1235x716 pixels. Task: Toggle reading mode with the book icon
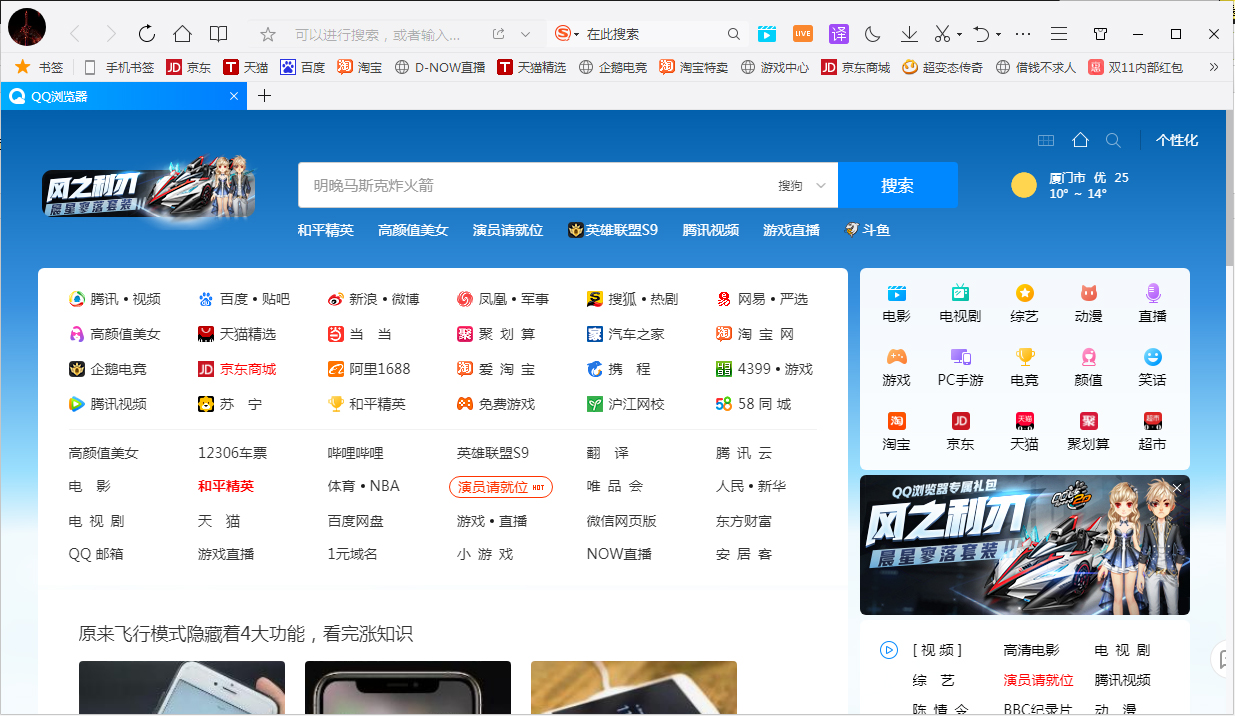click(x=218, y=33)
